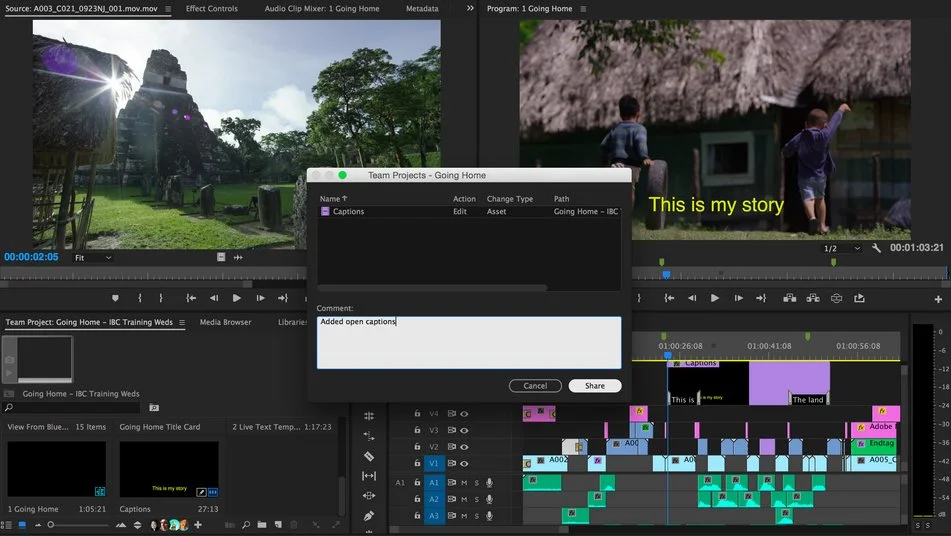Cancel the Team Projects dialog
Viewport: 951px width, 536px height.
535,386
